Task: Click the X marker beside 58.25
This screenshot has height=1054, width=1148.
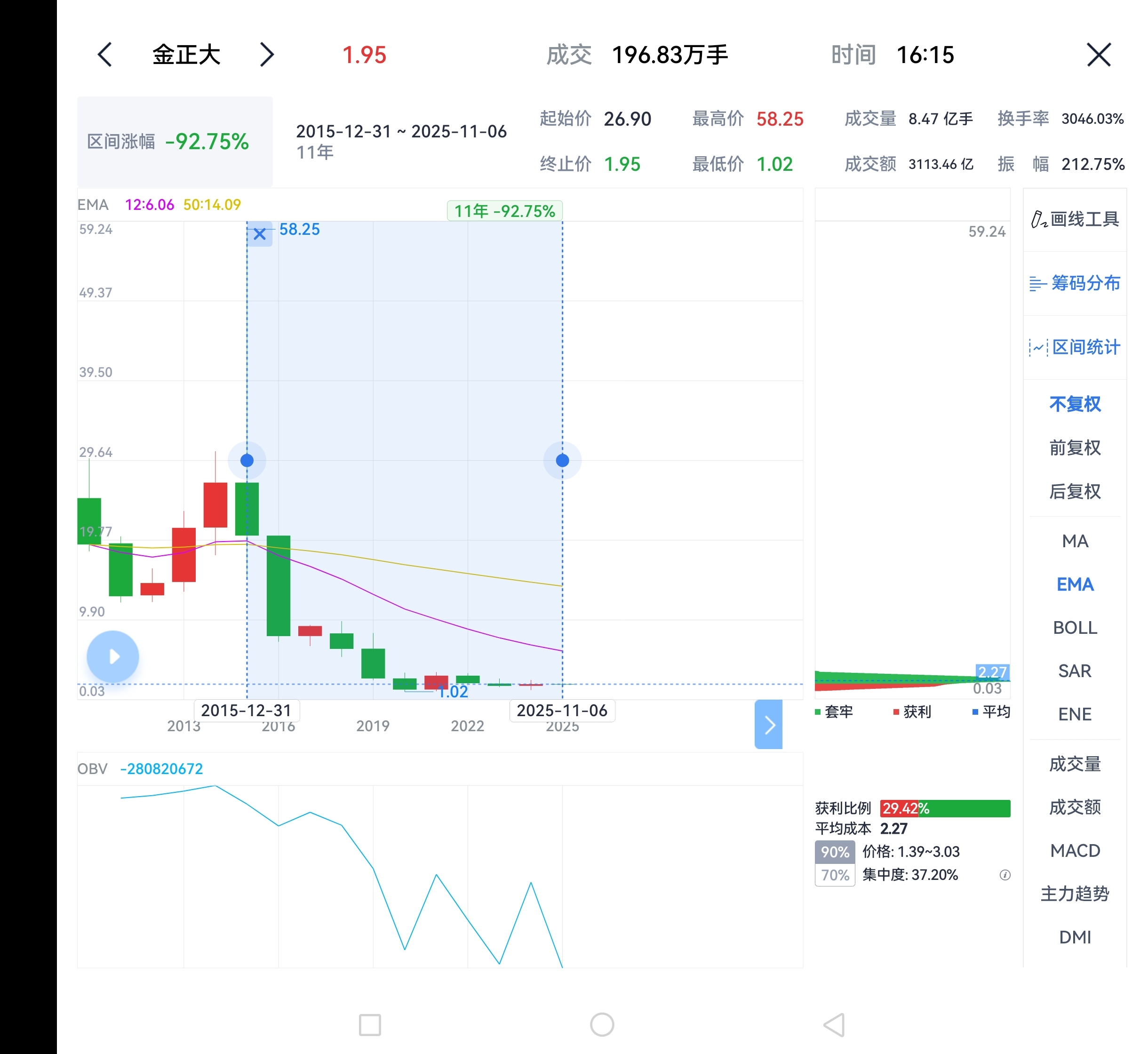Action: coord(260,234)
